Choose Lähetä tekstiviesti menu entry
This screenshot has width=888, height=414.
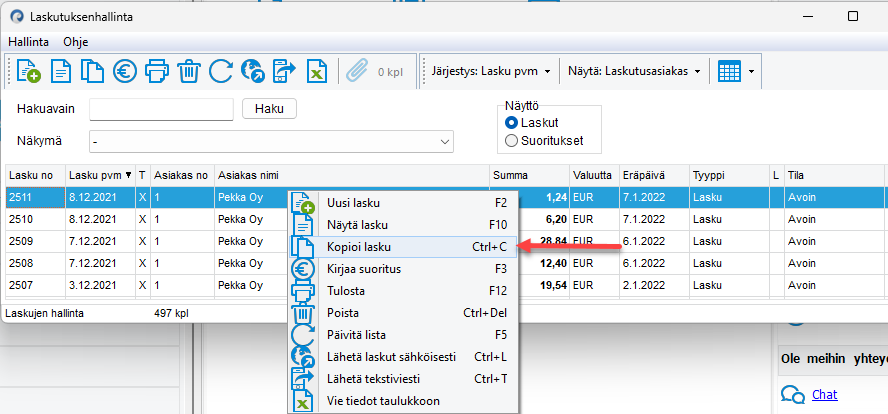pyautogui.click(x=404, y=379)
